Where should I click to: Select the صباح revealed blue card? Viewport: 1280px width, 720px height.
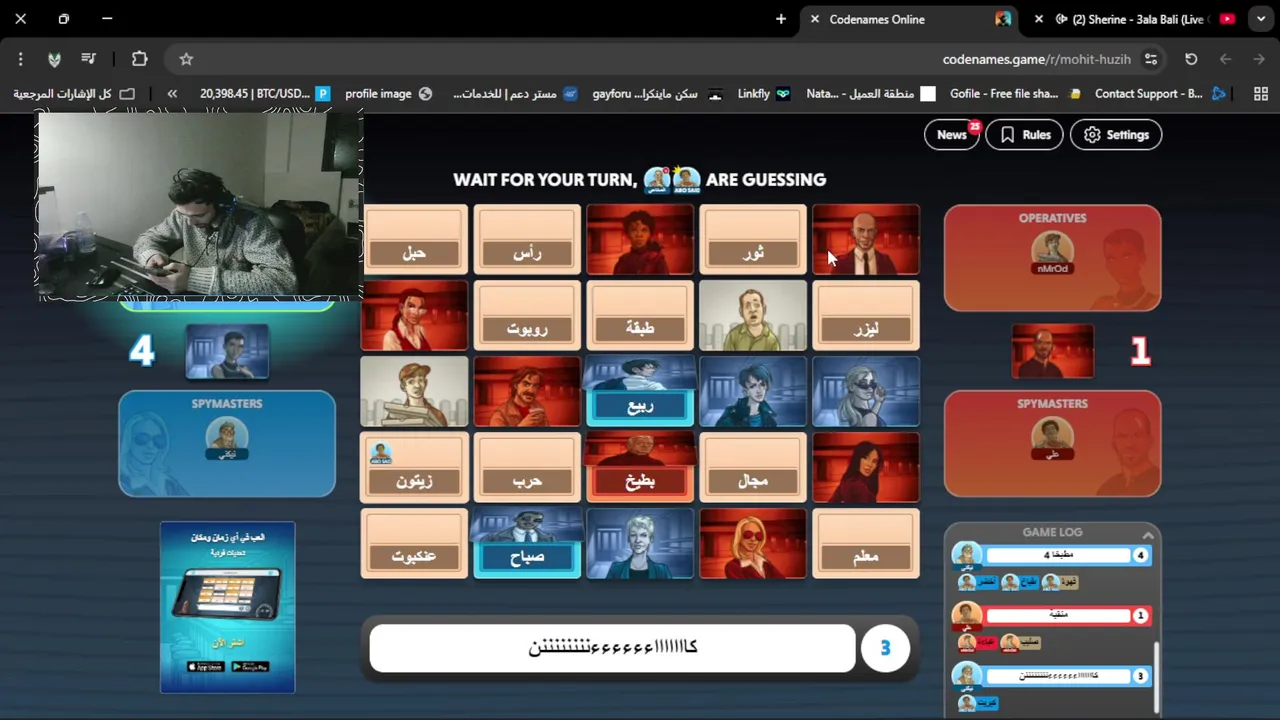[527, 544]
